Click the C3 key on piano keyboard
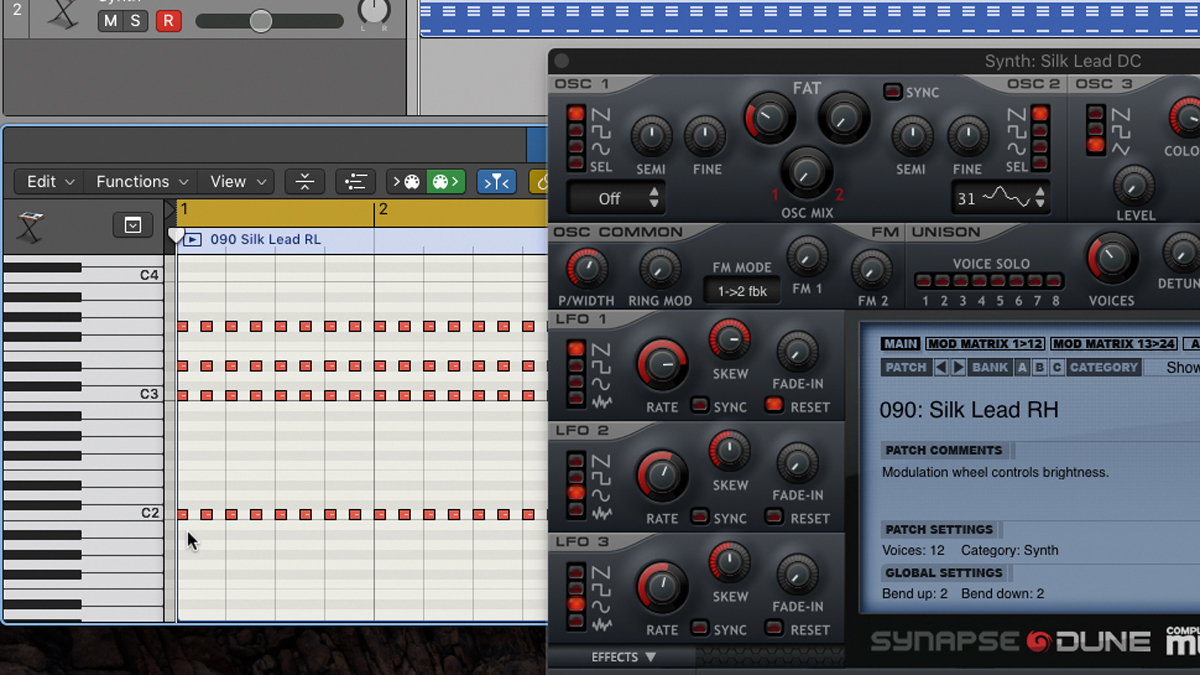This screenshot has height=675, width=1200. pos(82,395)
